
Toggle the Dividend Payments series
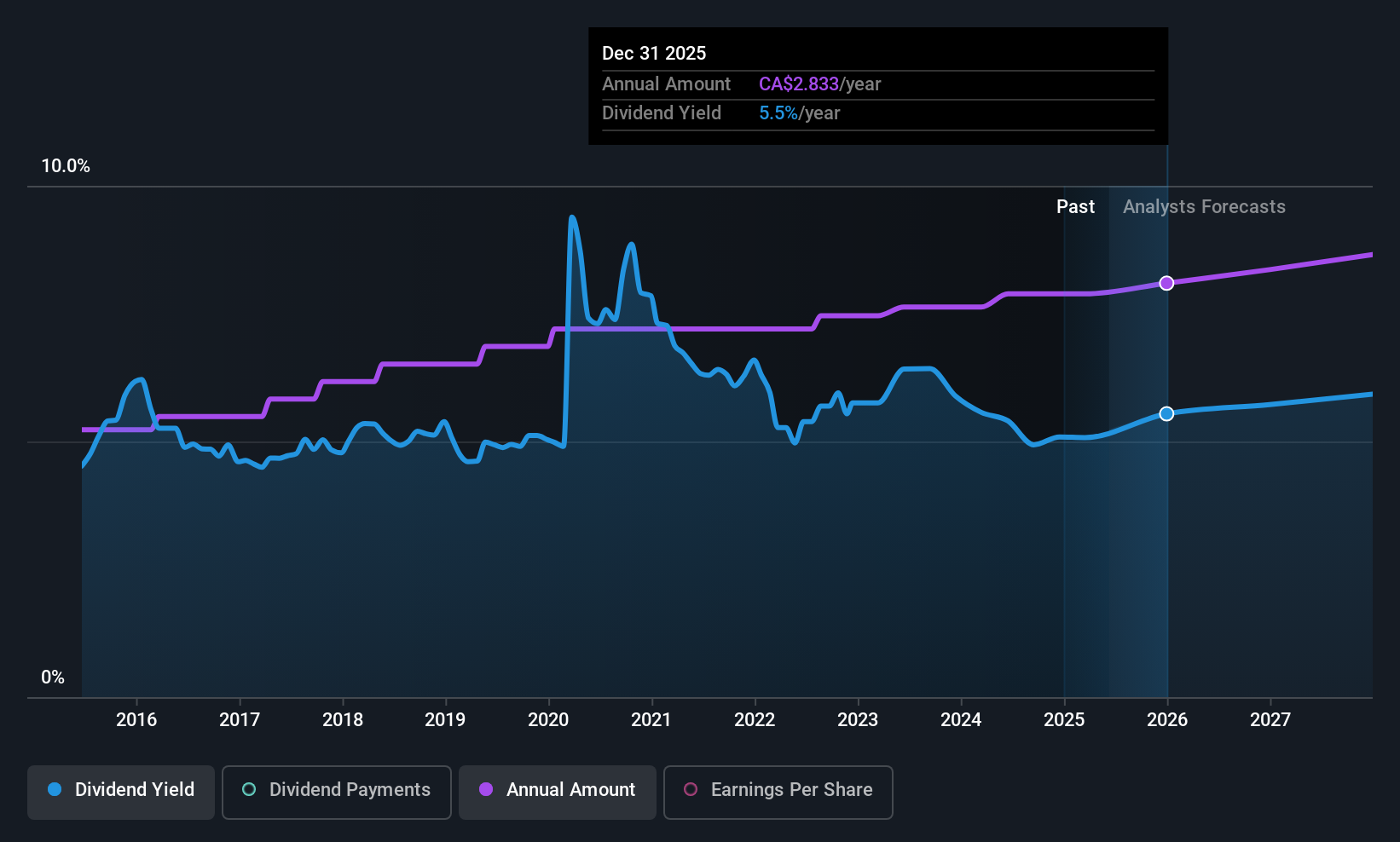click(x=337, y=793)
